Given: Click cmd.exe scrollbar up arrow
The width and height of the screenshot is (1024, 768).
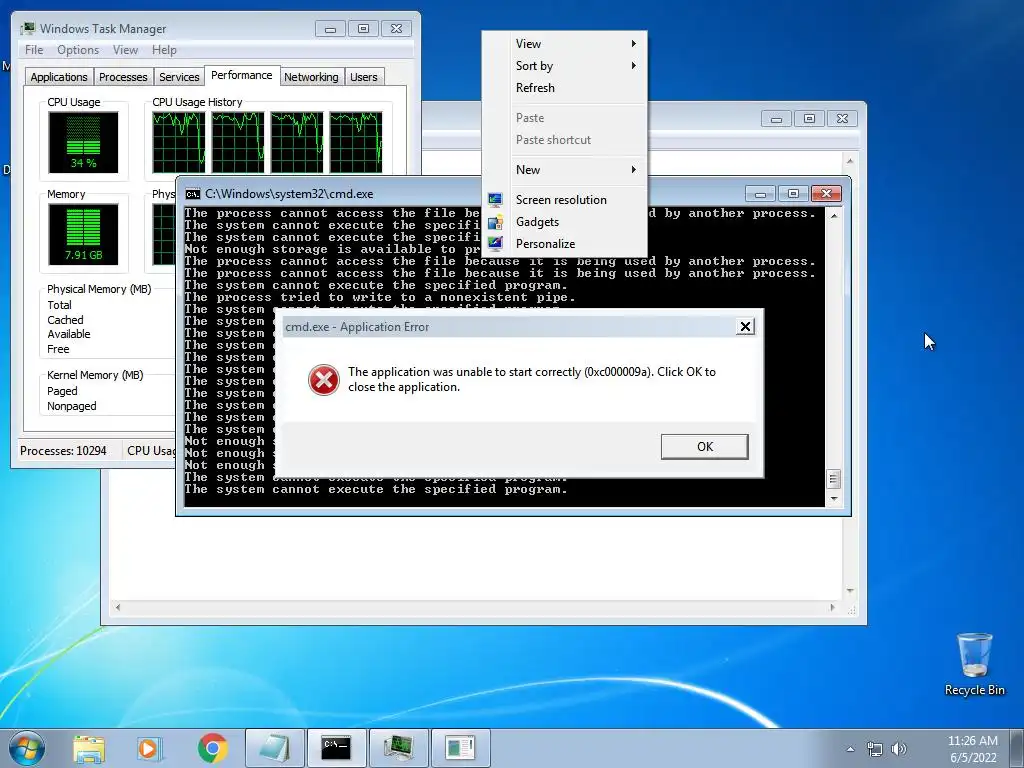Looking at the screenshot, I should tap(834, 216).
